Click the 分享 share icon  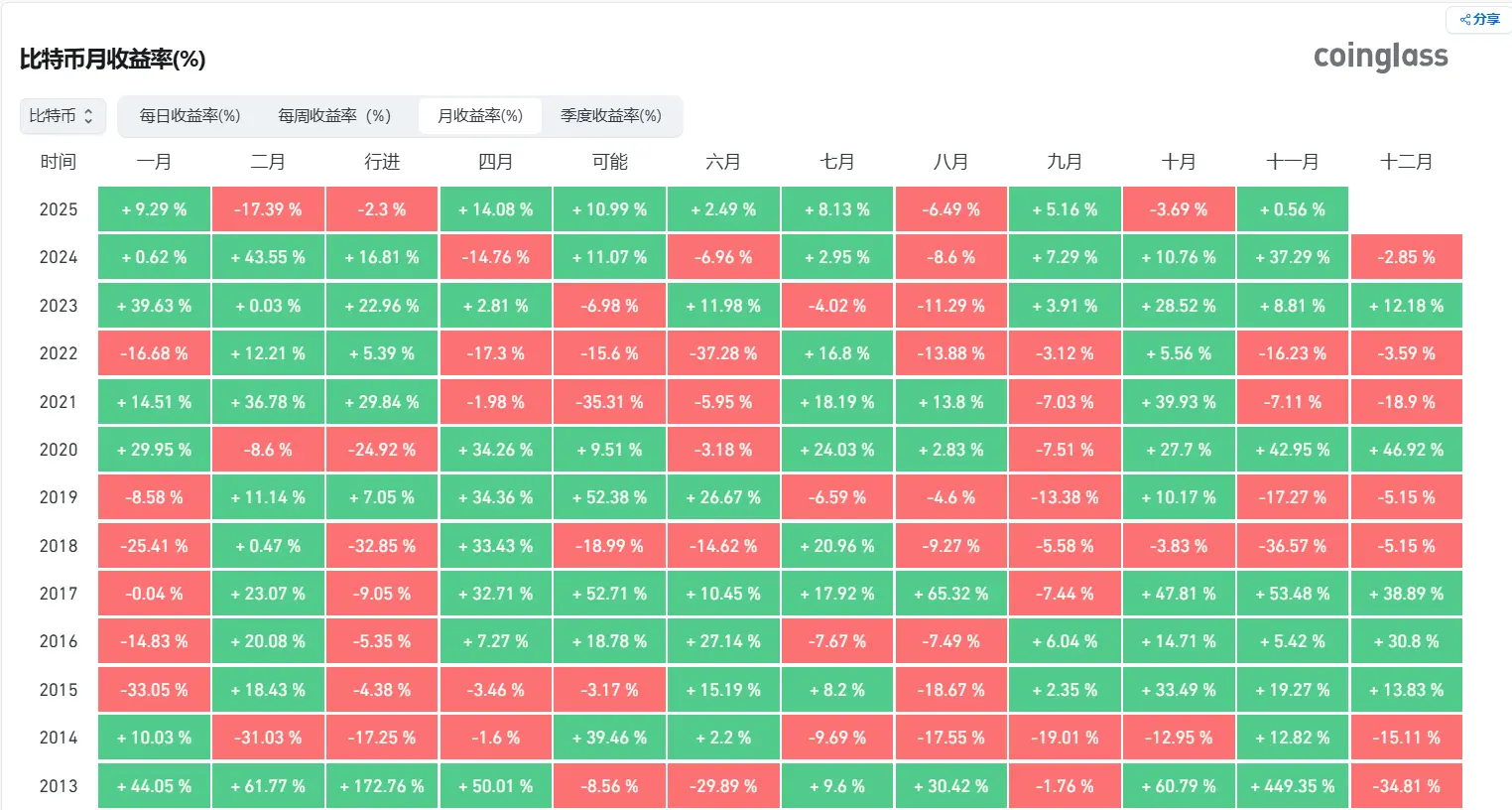tap(1478, 19)
